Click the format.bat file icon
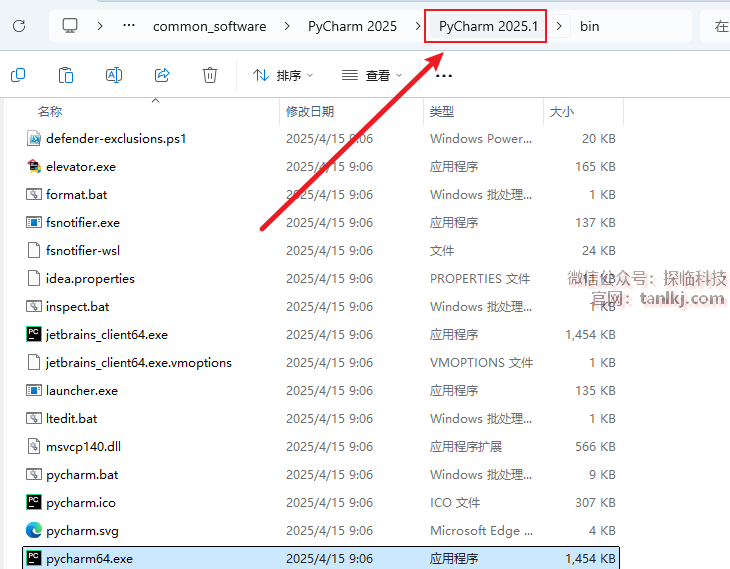The image size is (730, 569). (34, 195)
